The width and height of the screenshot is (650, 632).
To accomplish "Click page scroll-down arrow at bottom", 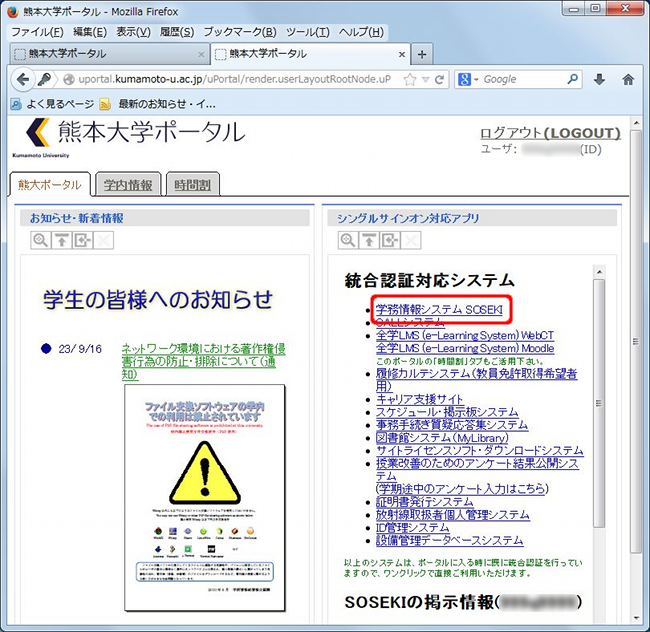I will (636, 618).
